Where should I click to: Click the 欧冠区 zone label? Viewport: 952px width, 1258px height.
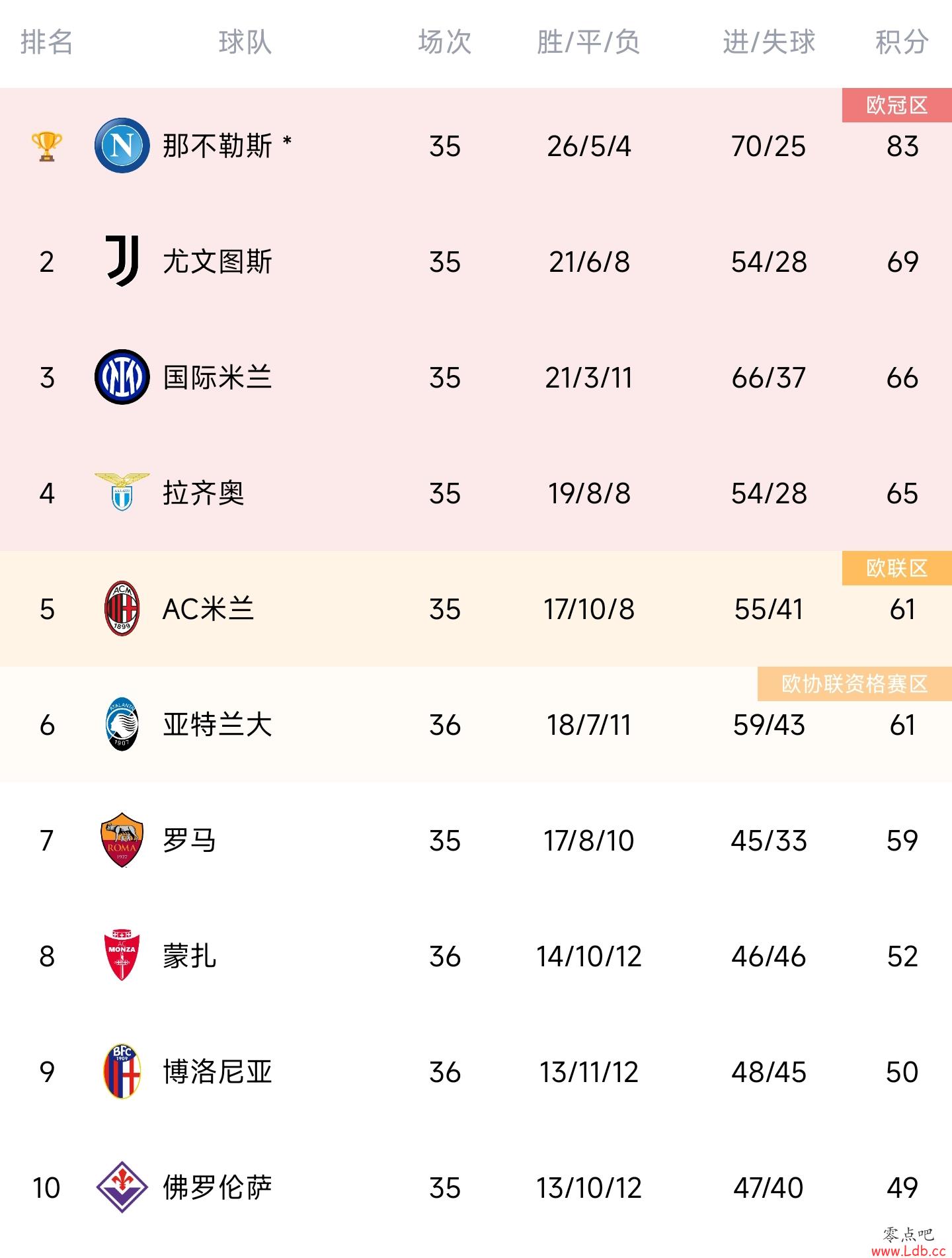tap(897, 105)
